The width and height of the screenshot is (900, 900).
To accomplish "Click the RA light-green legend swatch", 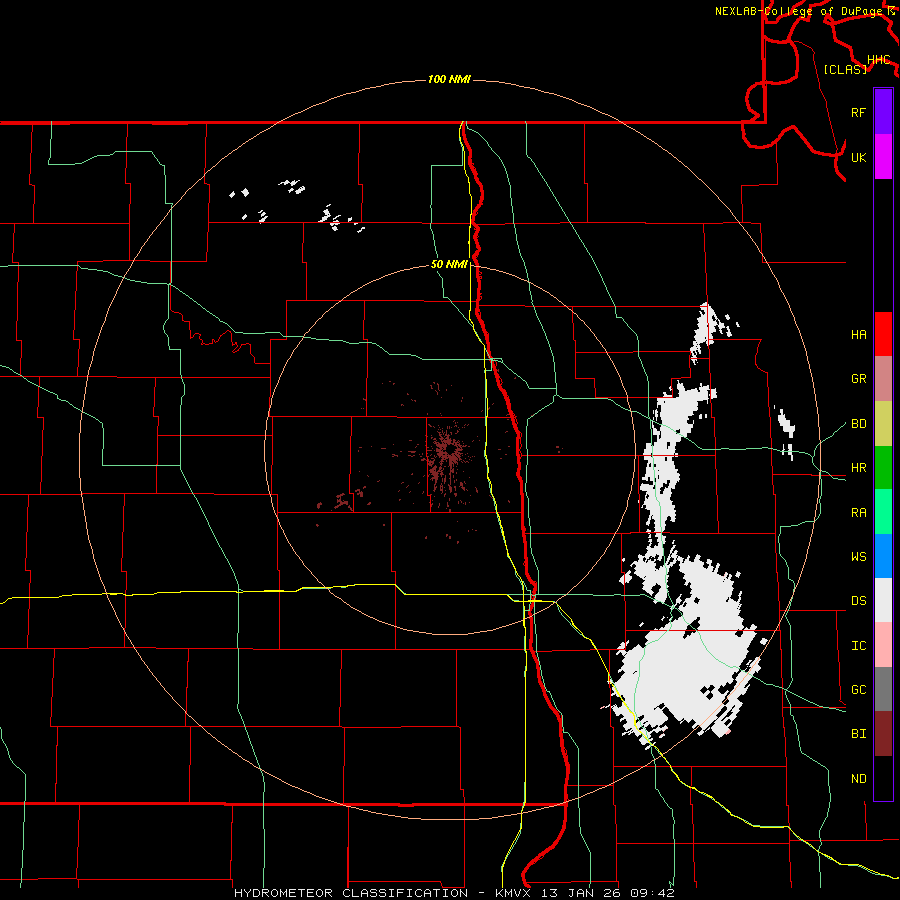I will point(883,512).
